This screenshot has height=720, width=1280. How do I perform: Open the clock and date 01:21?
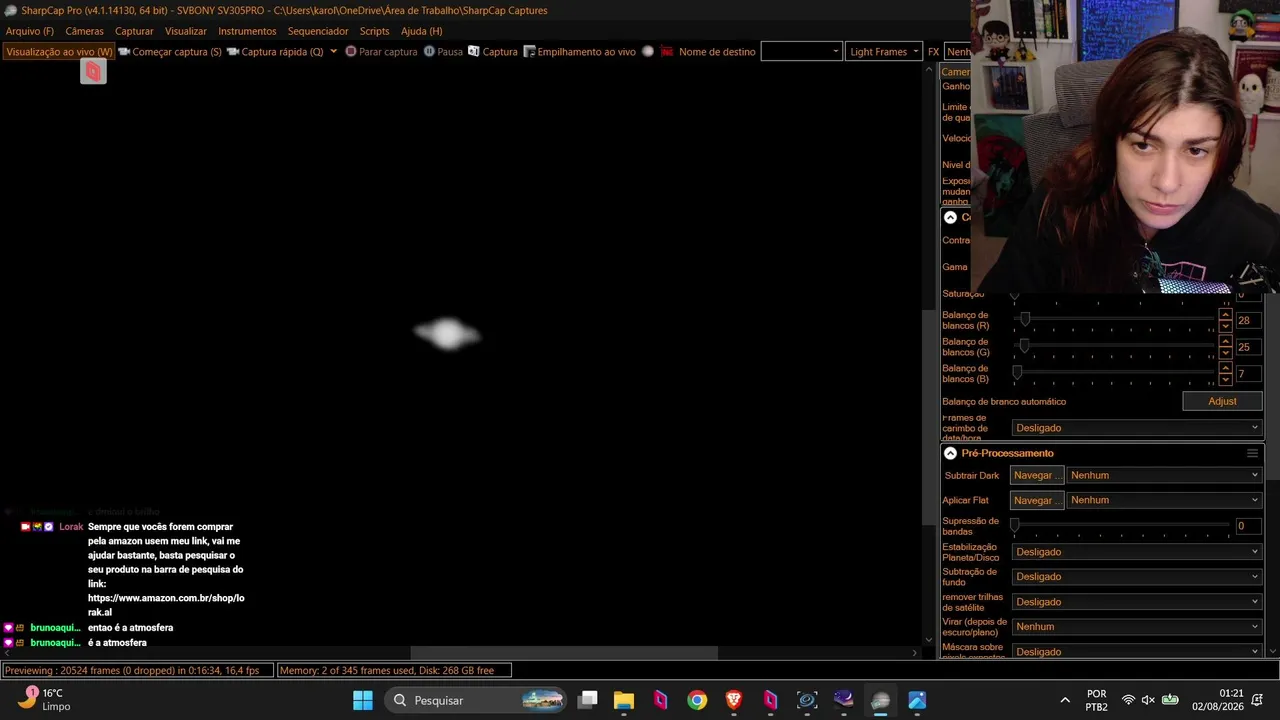pyautogui.click(x=1217, y=700)
